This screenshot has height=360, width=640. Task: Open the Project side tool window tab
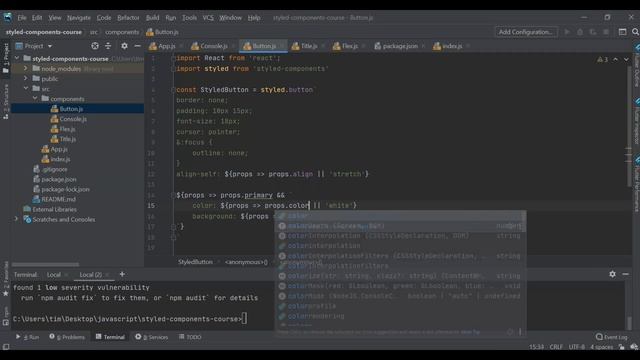click(6, 58)
